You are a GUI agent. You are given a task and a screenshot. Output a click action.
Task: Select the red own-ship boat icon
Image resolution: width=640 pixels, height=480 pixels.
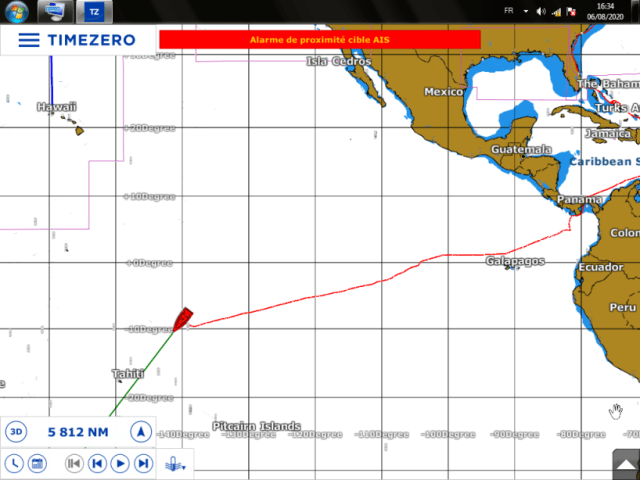point(182,318)
